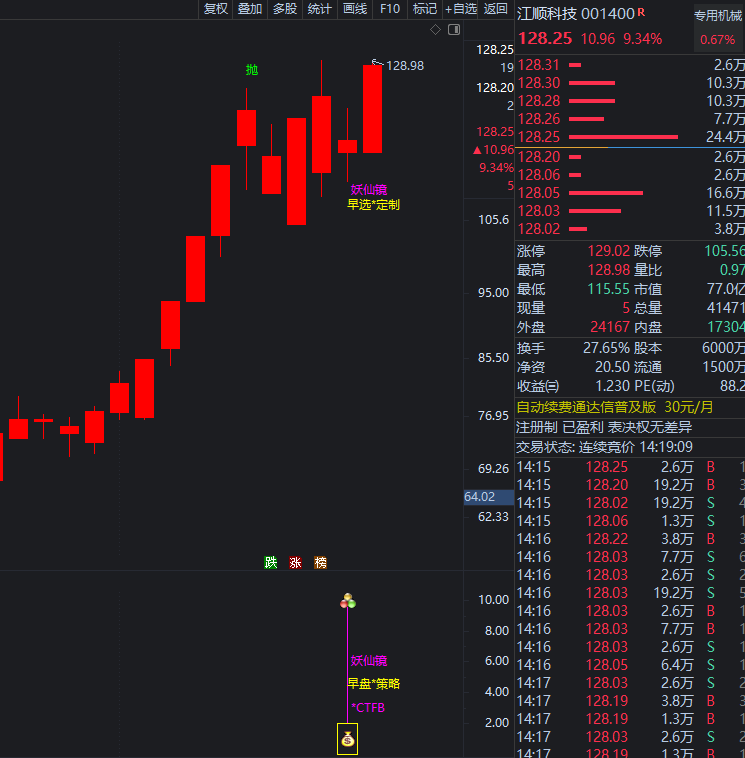Click the 专用机械 sector link
The width and height of the screenshot is (745, 758).
(x=718, y=15)
